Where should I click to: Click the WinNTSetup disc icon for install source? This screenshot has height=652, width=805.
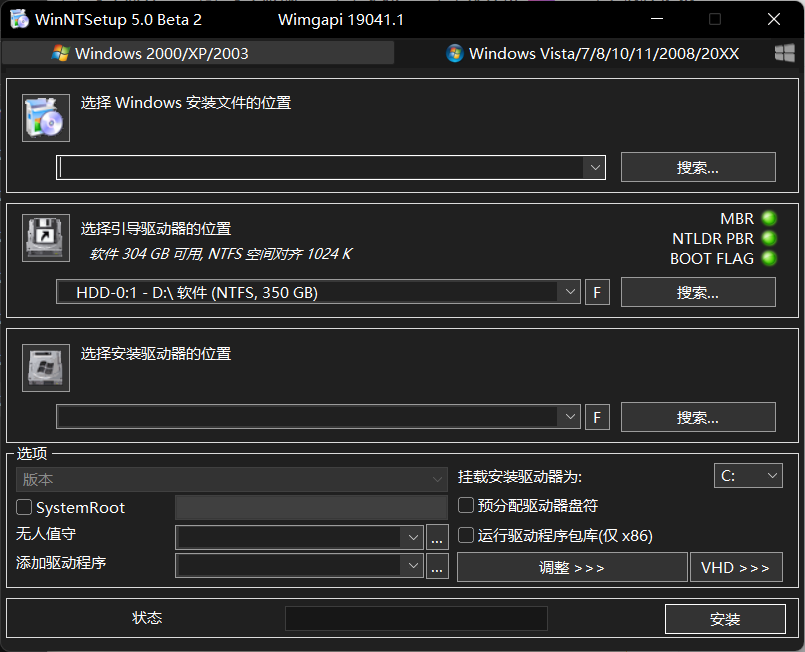pyautogui.click(x=45, y=117)
